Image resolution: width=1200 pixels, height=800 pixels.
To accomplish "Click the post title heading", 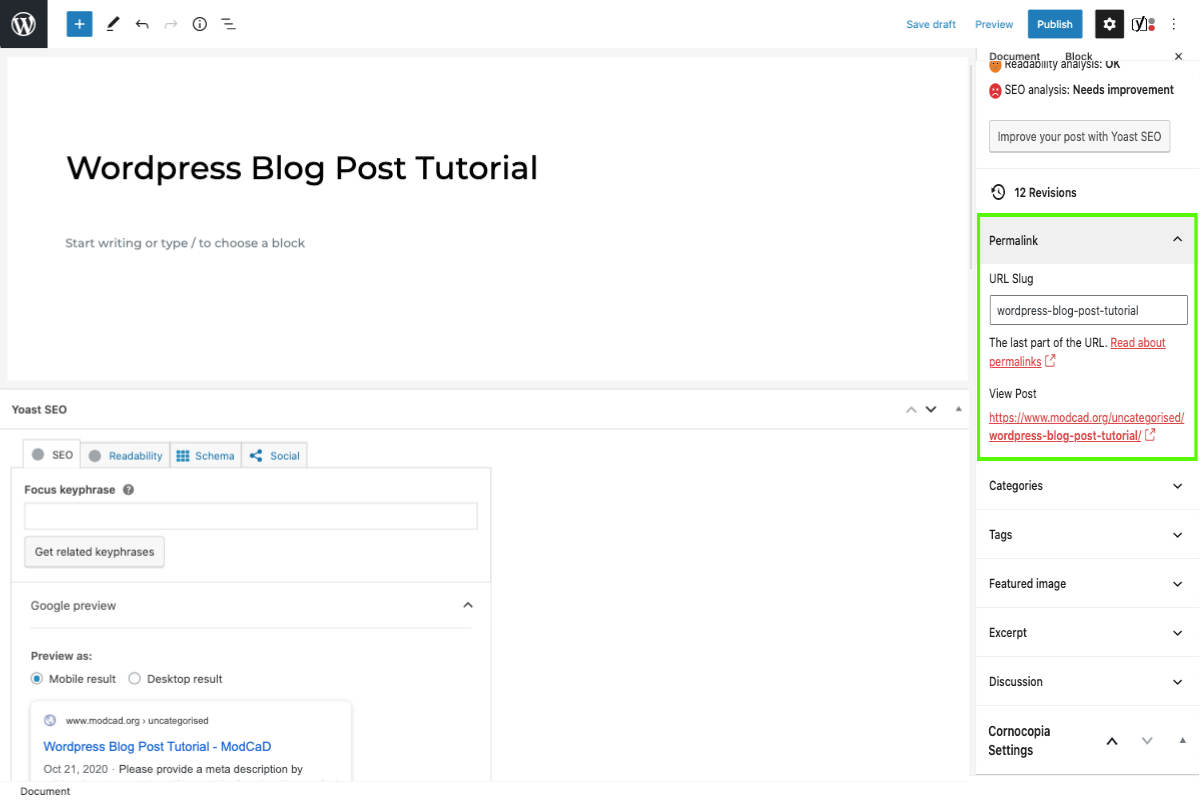I will click(302, 168).
